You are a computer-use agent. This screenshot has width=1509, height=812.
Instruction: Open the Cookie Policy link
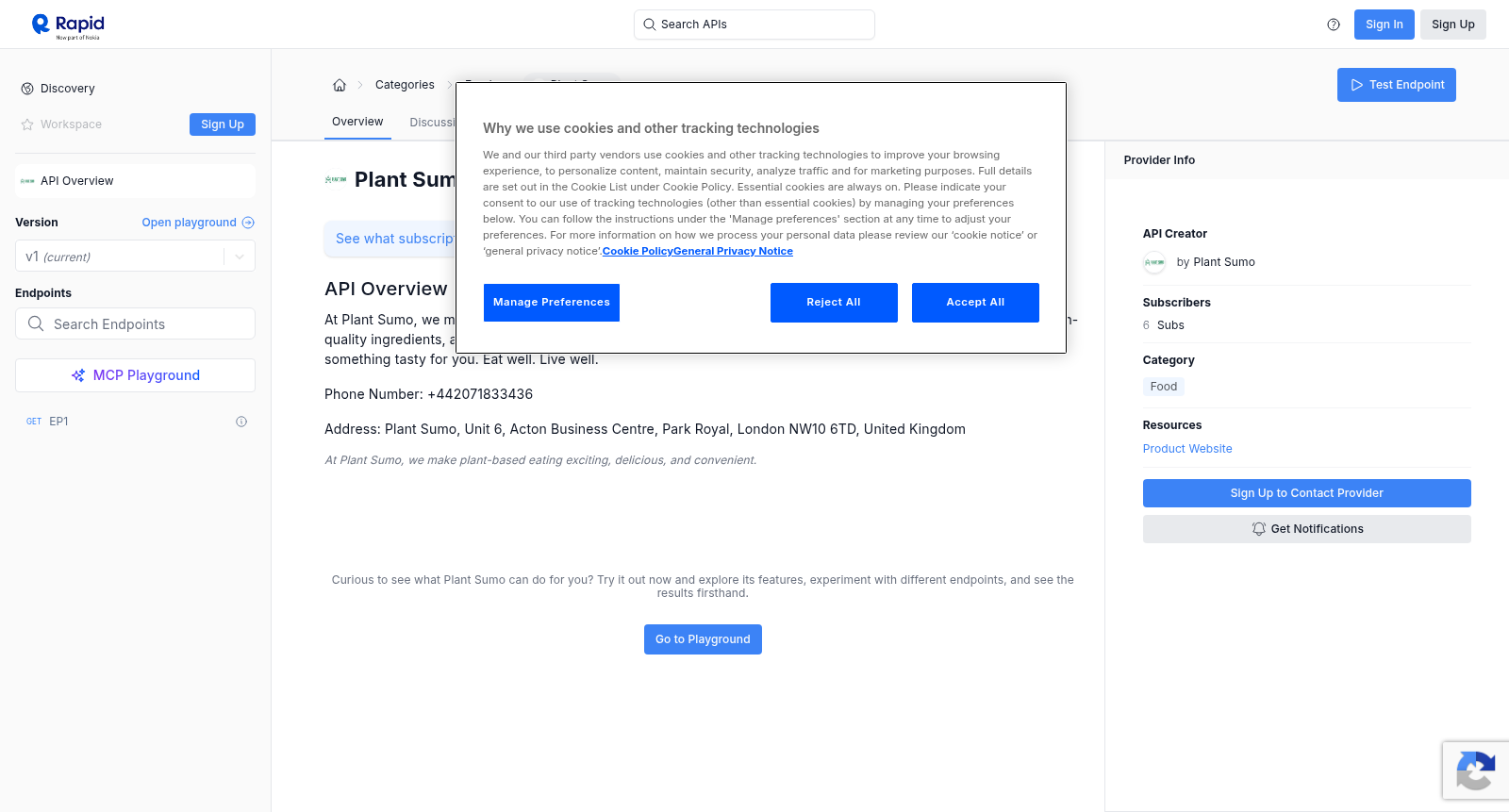click(x=638, y=251)
